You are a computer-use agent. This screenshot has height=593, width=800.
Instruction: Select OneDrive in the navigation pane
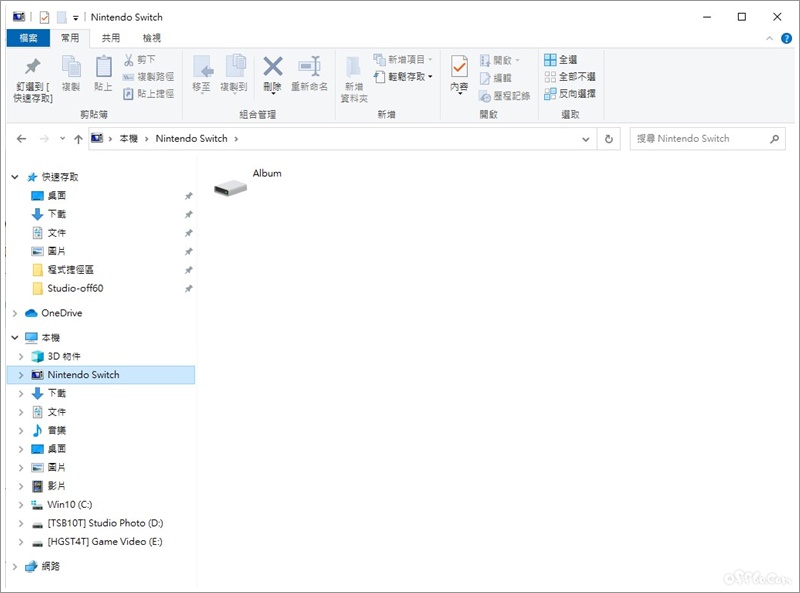[61, 313]
